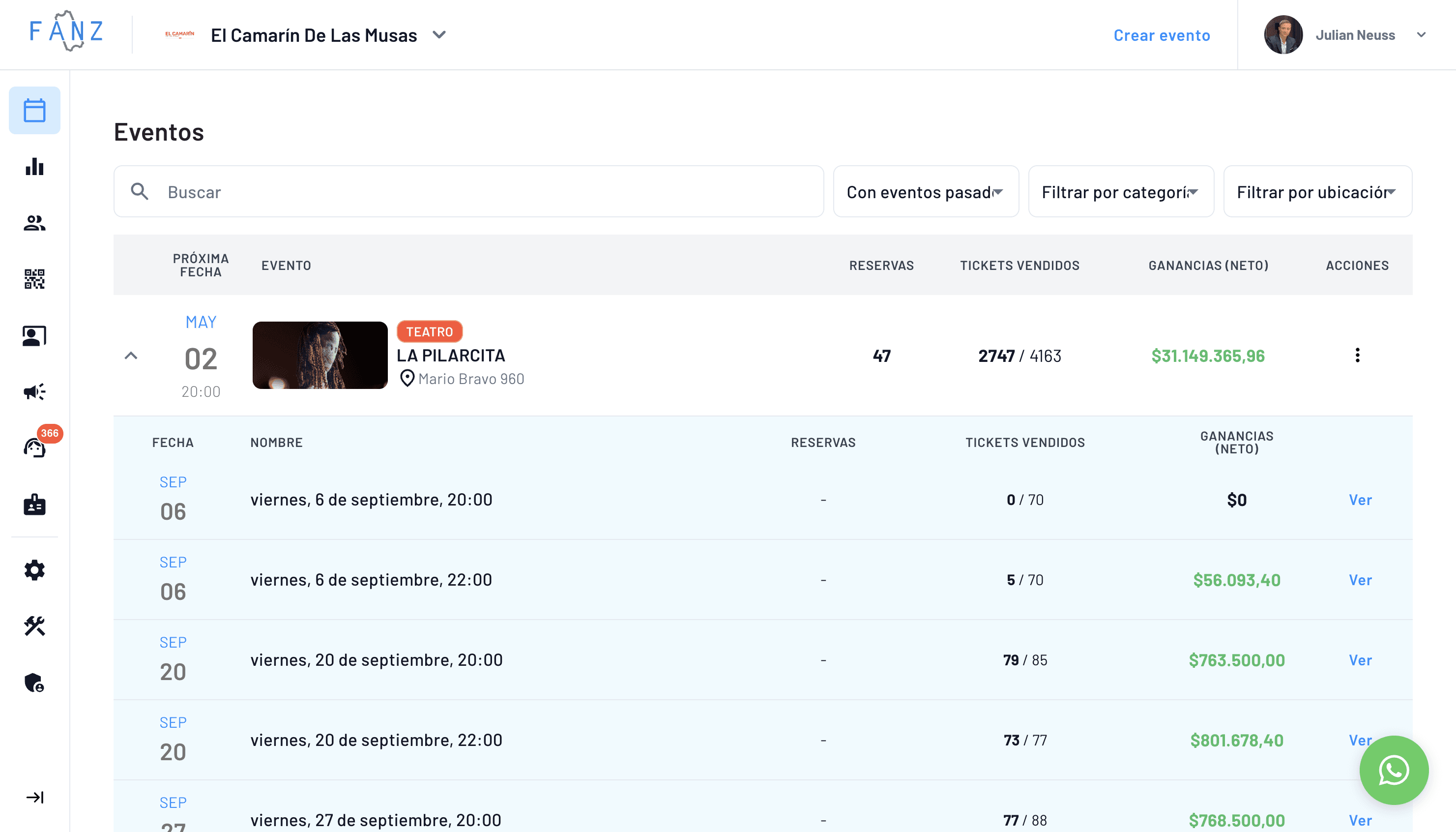This screenshot has height=832, width=1456.
Task: Select the tools maintenance icon
Action: click(x=34, y=626)
